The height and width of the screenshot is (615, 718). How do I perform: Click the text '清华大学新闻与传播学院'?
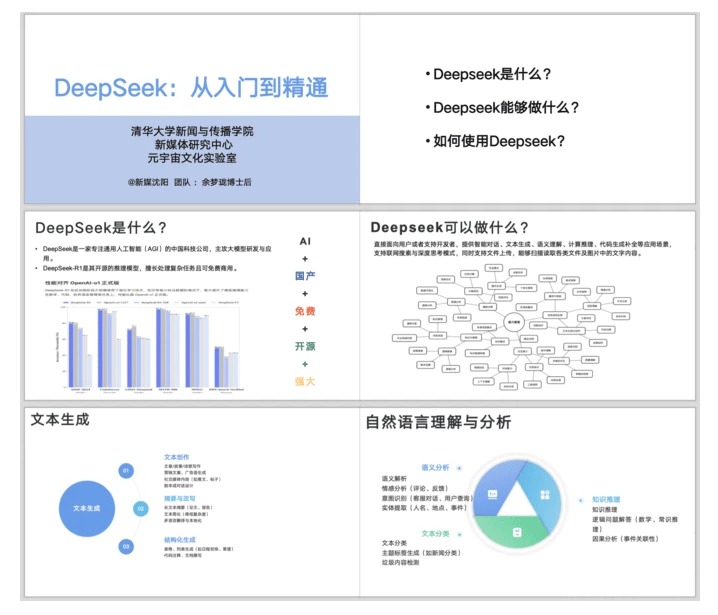click(x=192, y=131)
